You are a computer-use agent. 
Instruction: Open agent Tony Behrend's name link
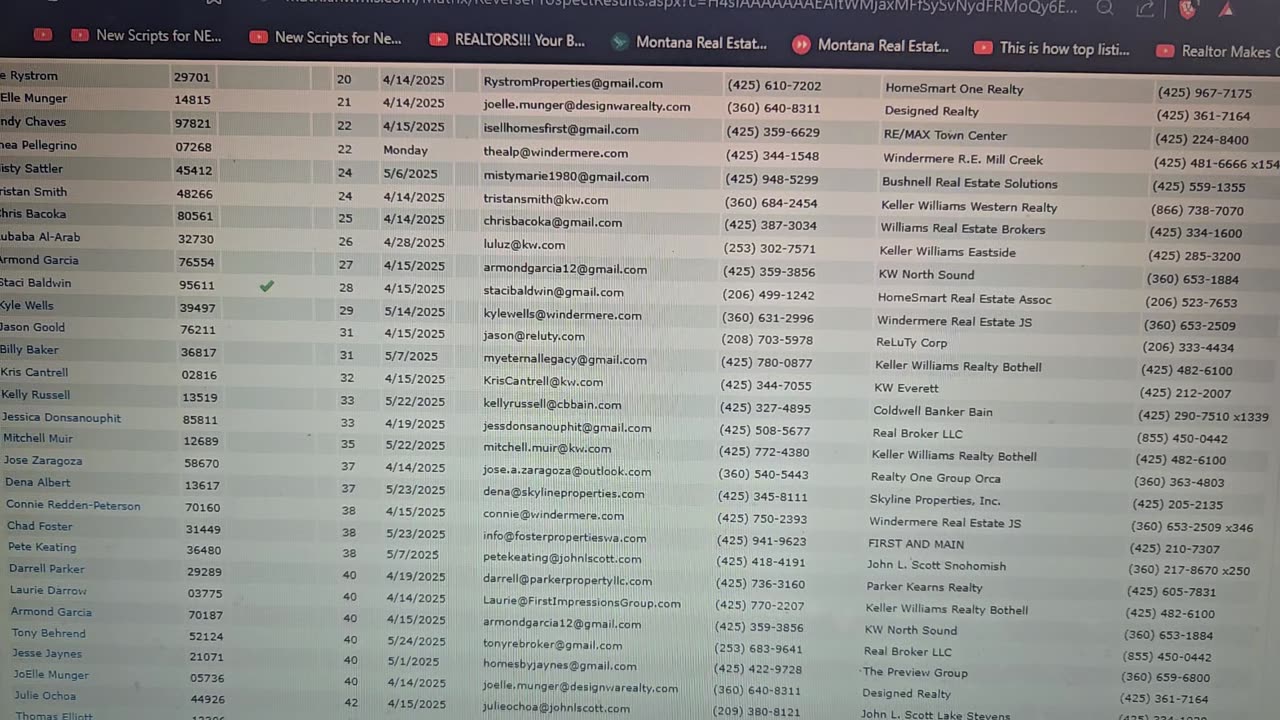(49, 633)
